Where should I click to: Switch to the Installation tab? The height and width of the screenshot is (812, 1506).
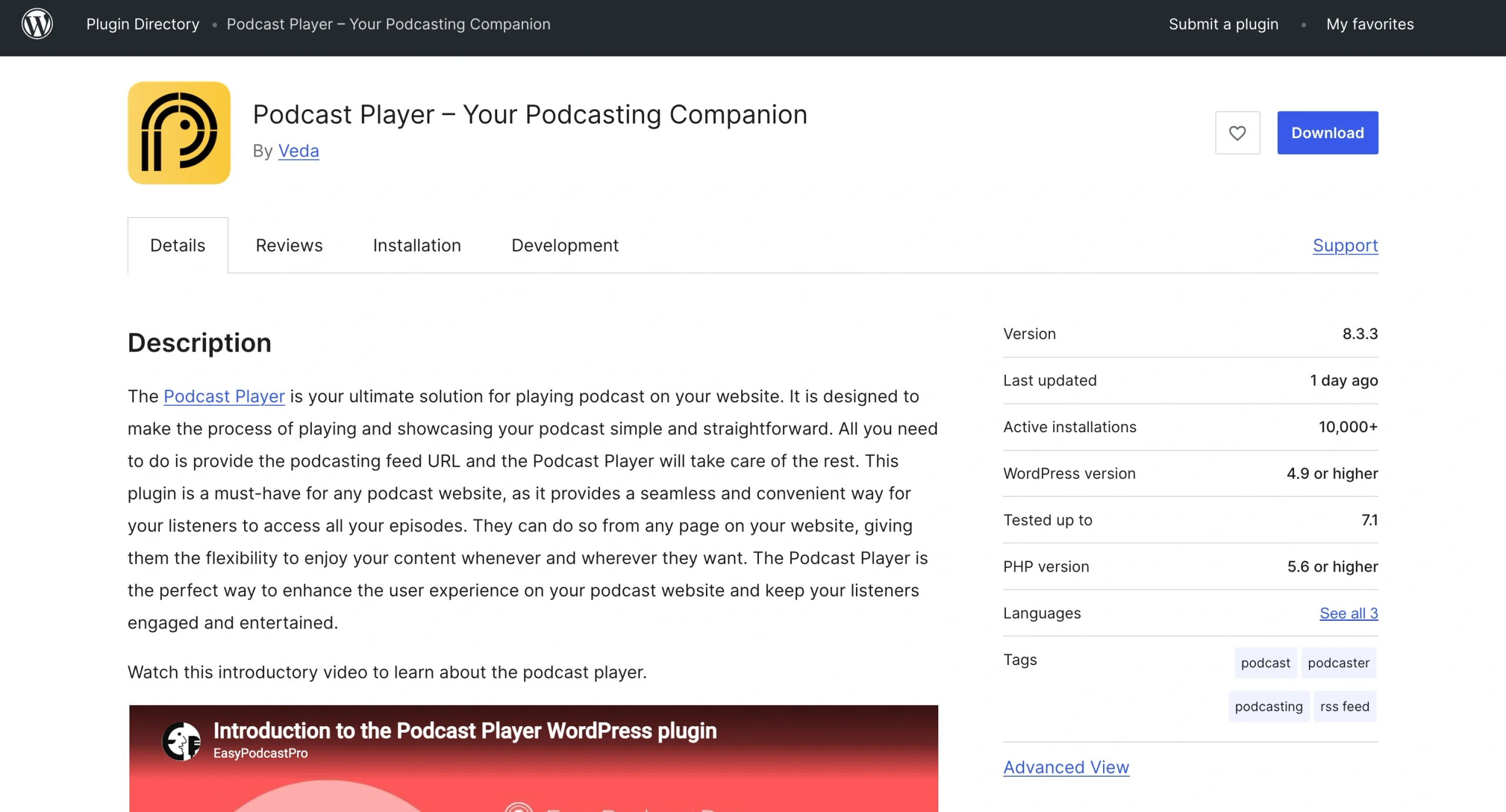pyautogui.click(x=417, y=245)
